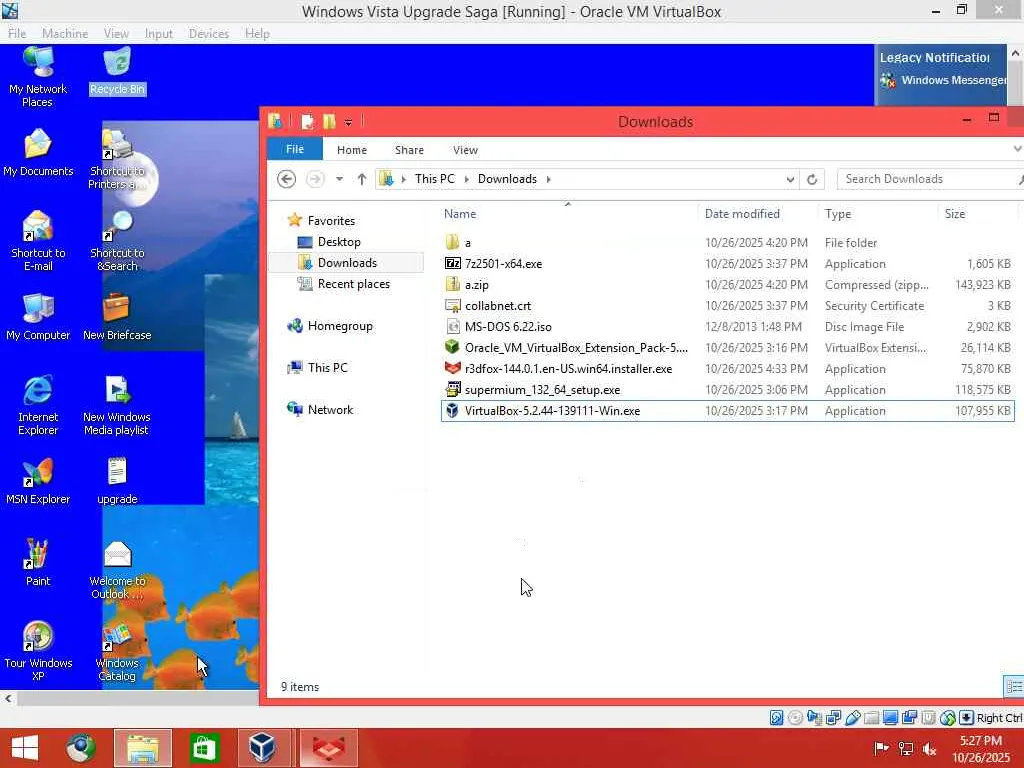Click the Windows Start button

coord(25,748)
